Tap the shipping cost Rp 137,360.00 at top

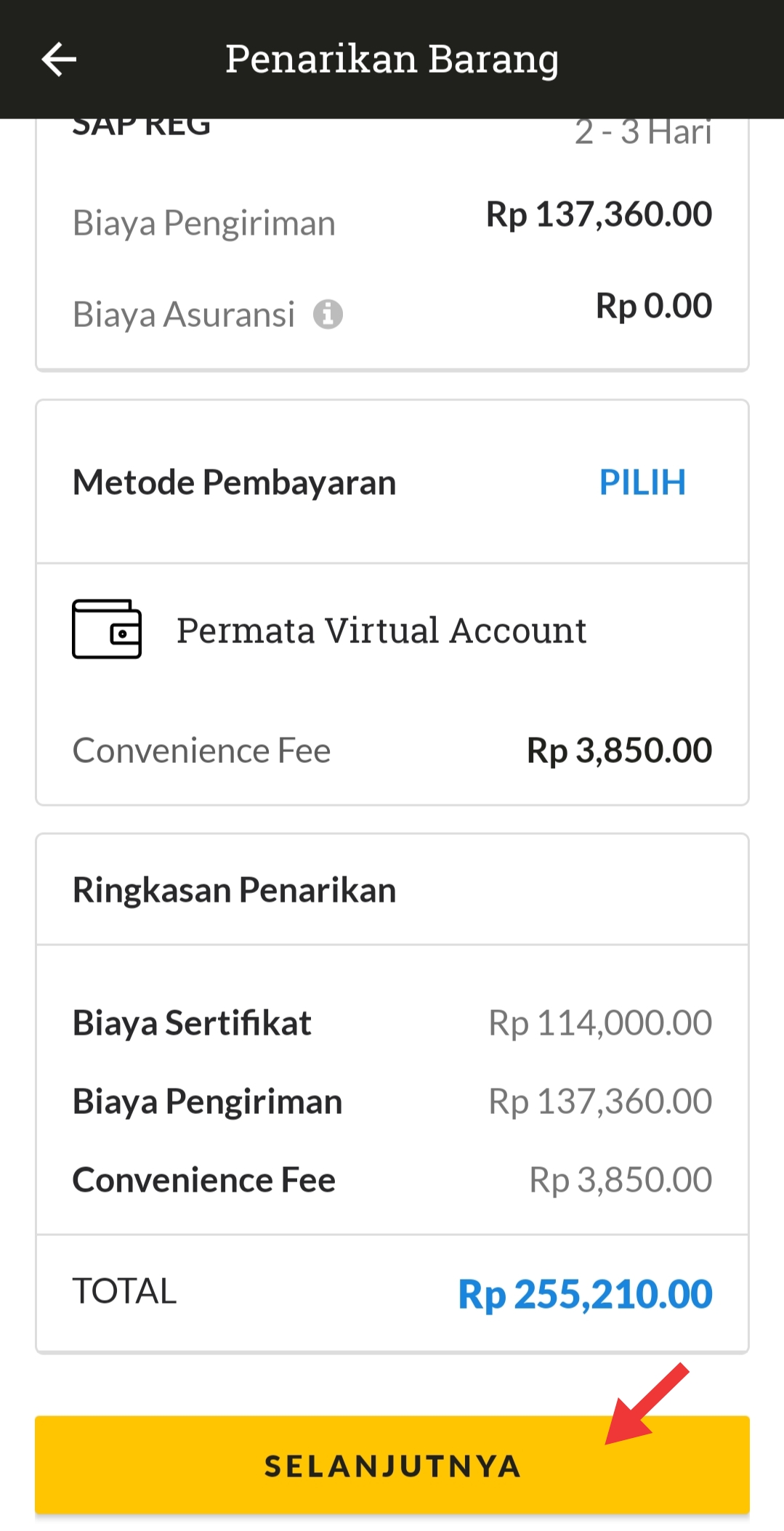point(599,214)
